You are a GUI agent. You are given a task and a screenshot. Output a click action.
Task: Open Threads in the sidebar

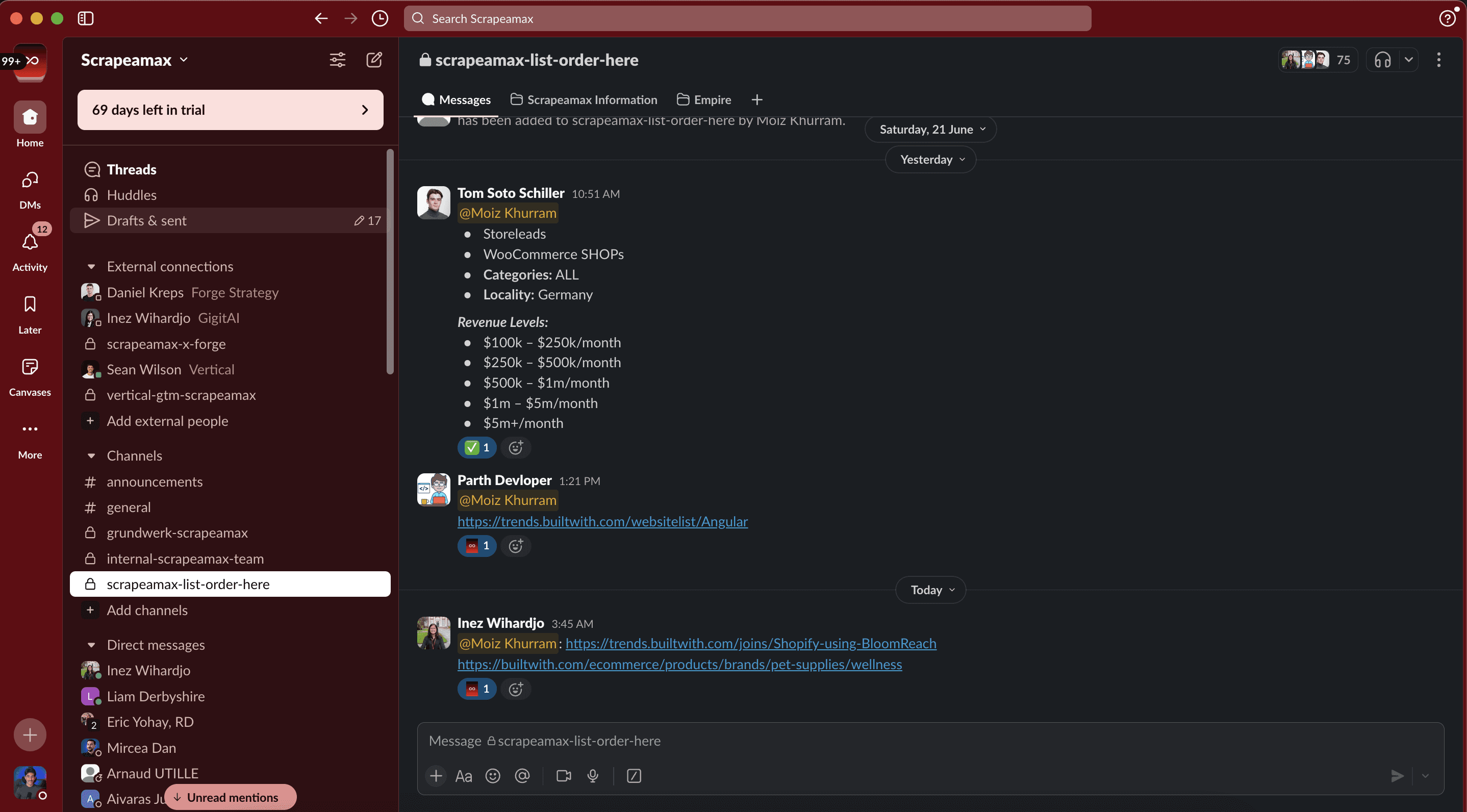[230, 169]
